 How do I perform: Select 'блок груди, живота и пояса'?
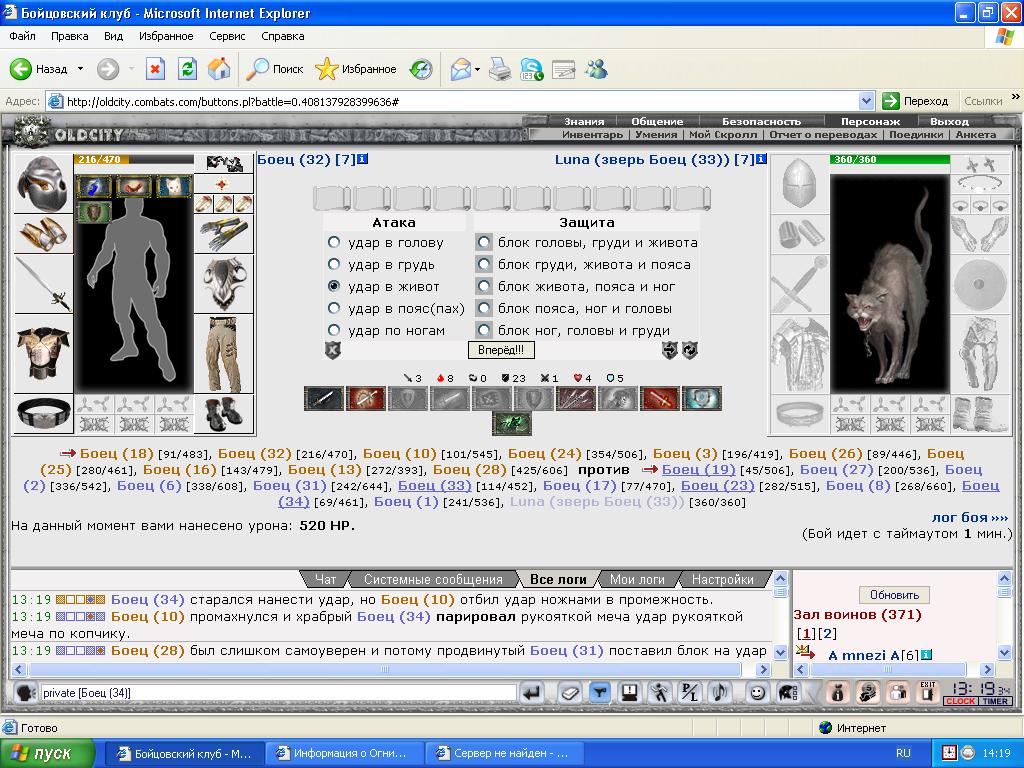[x=484, y=264]
